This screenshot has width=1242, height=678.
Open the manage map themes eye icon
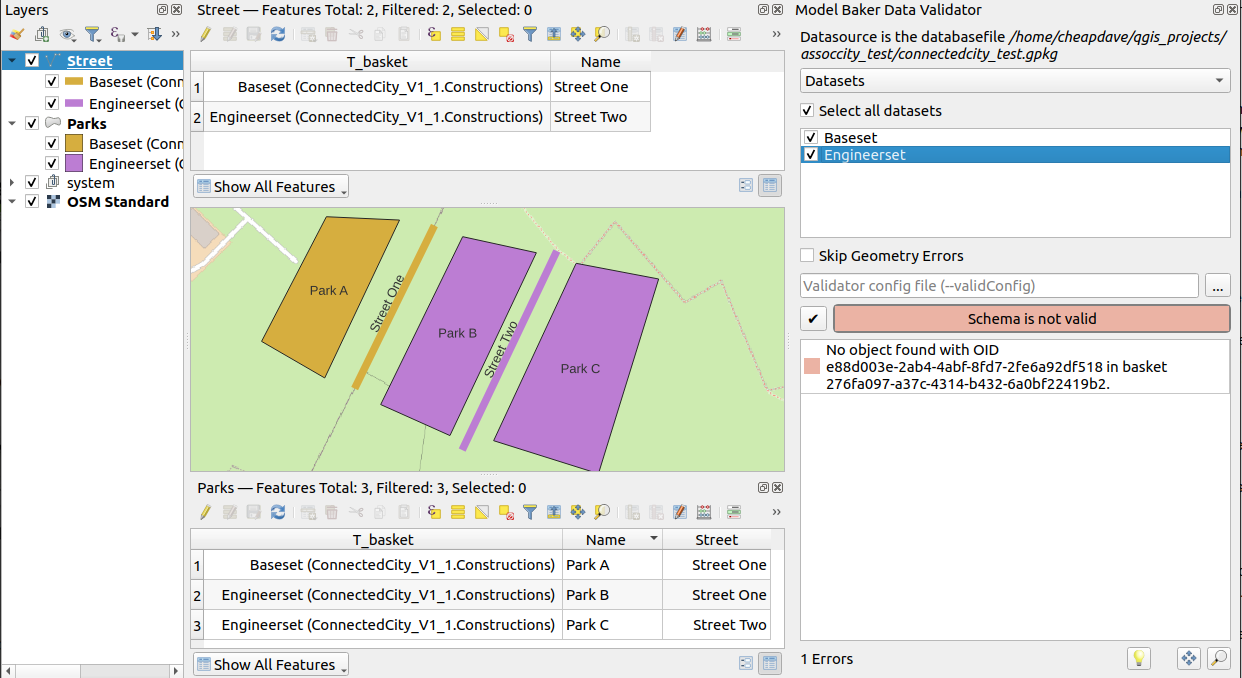[x=67, y=34]
